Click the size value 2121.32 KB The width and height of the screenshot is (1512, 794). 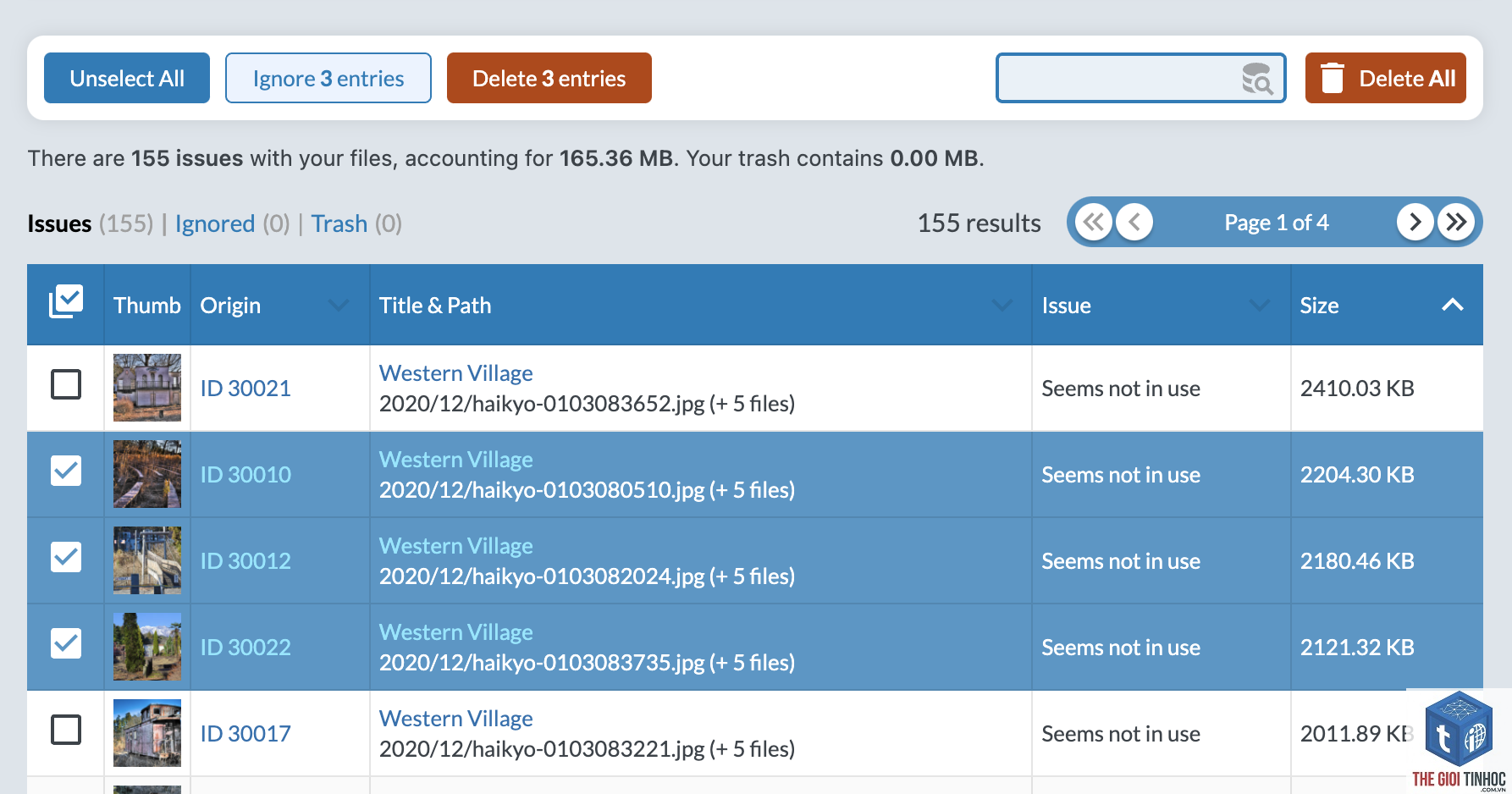pos(1357,648)
